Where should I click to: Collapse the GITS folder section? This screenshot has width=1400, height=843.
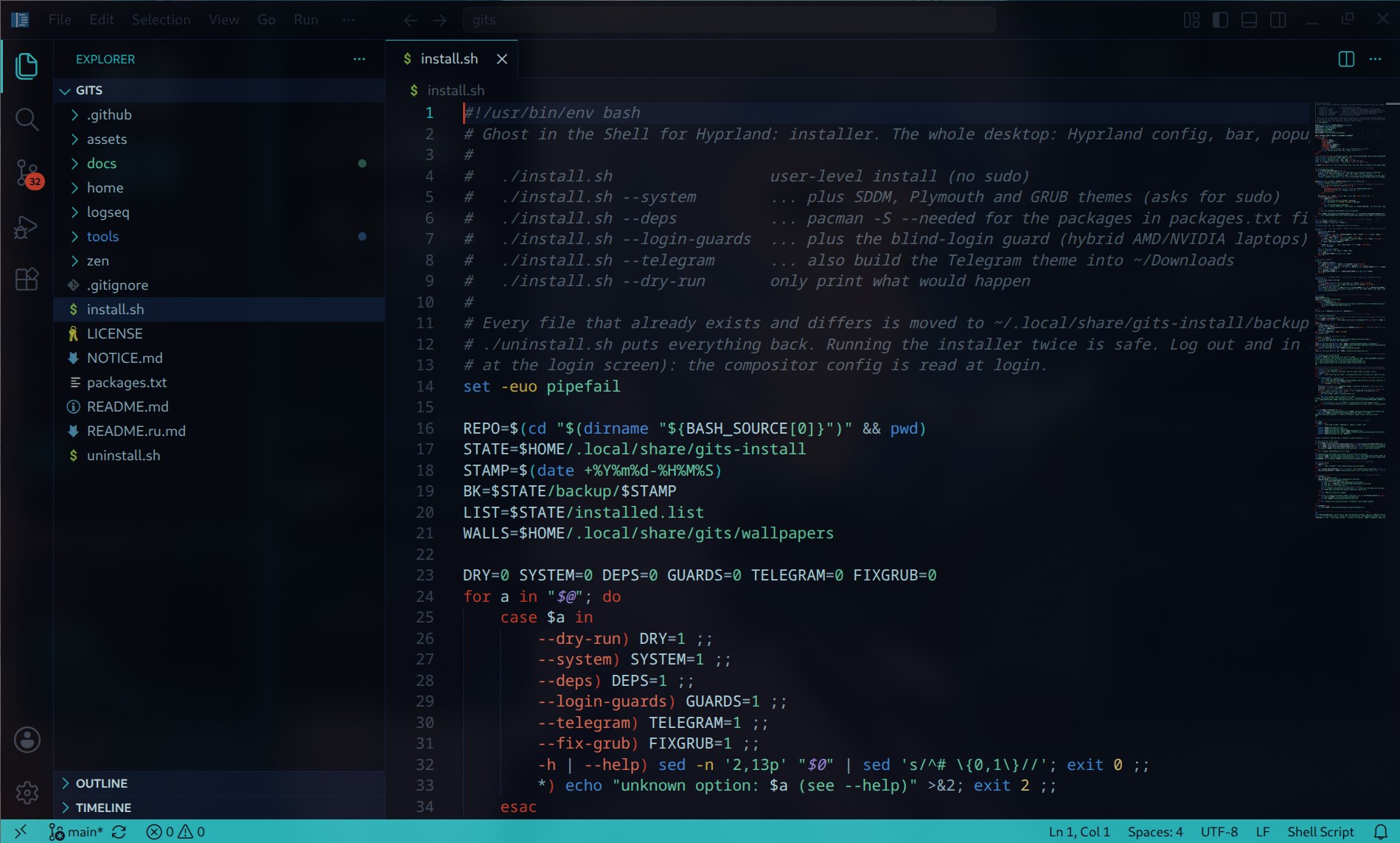220,90
